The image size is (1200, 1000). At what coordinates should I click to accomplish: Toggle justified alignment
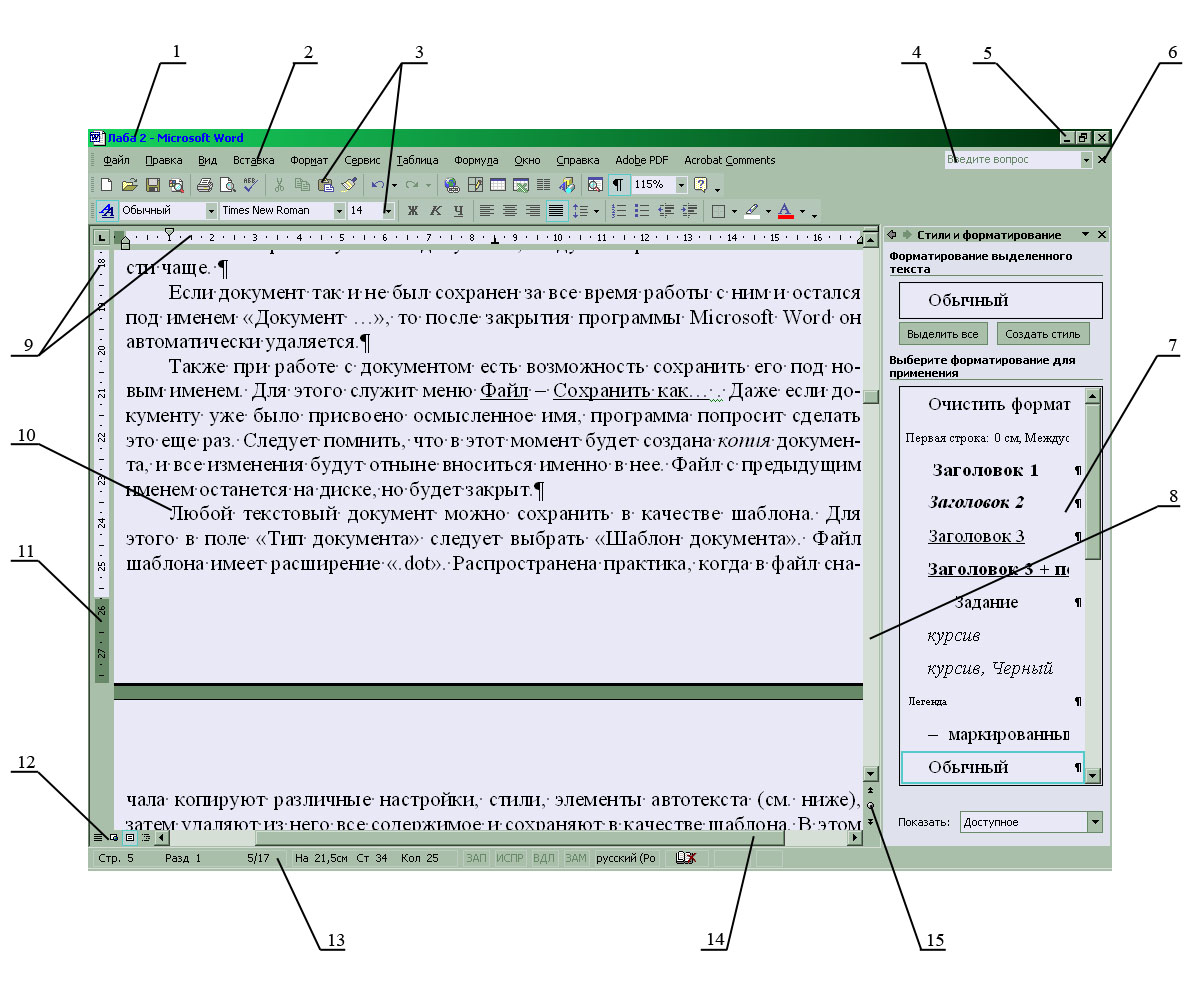556,211
